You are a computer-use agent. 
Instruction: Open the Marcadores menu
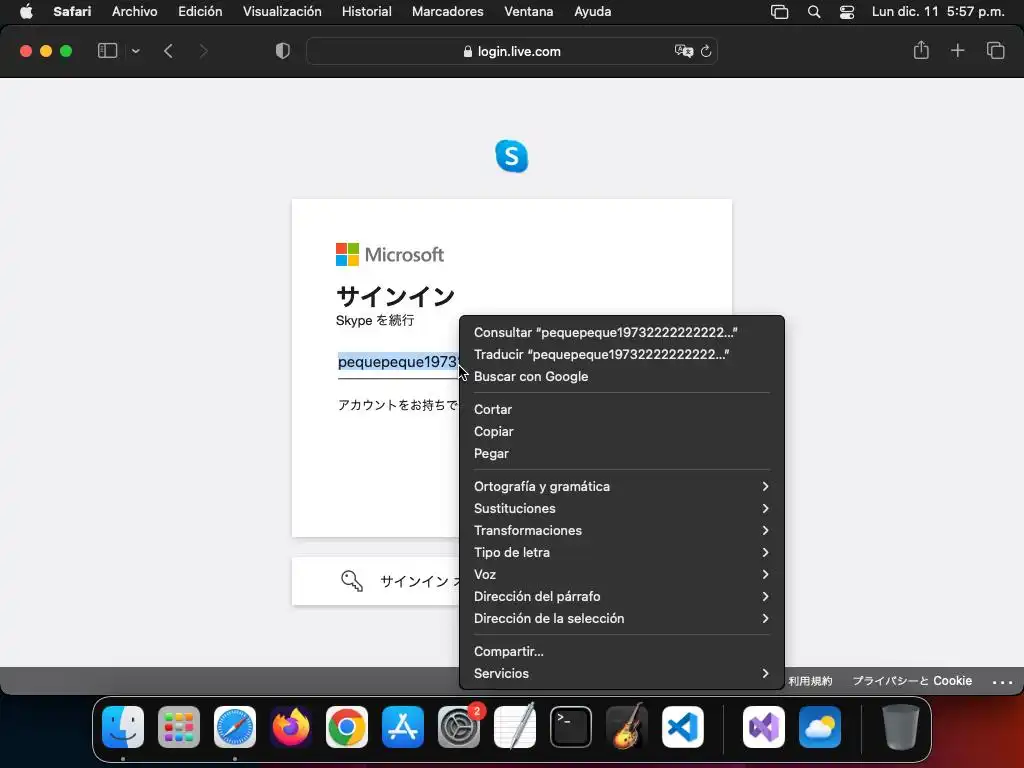(x=447, y=11)
